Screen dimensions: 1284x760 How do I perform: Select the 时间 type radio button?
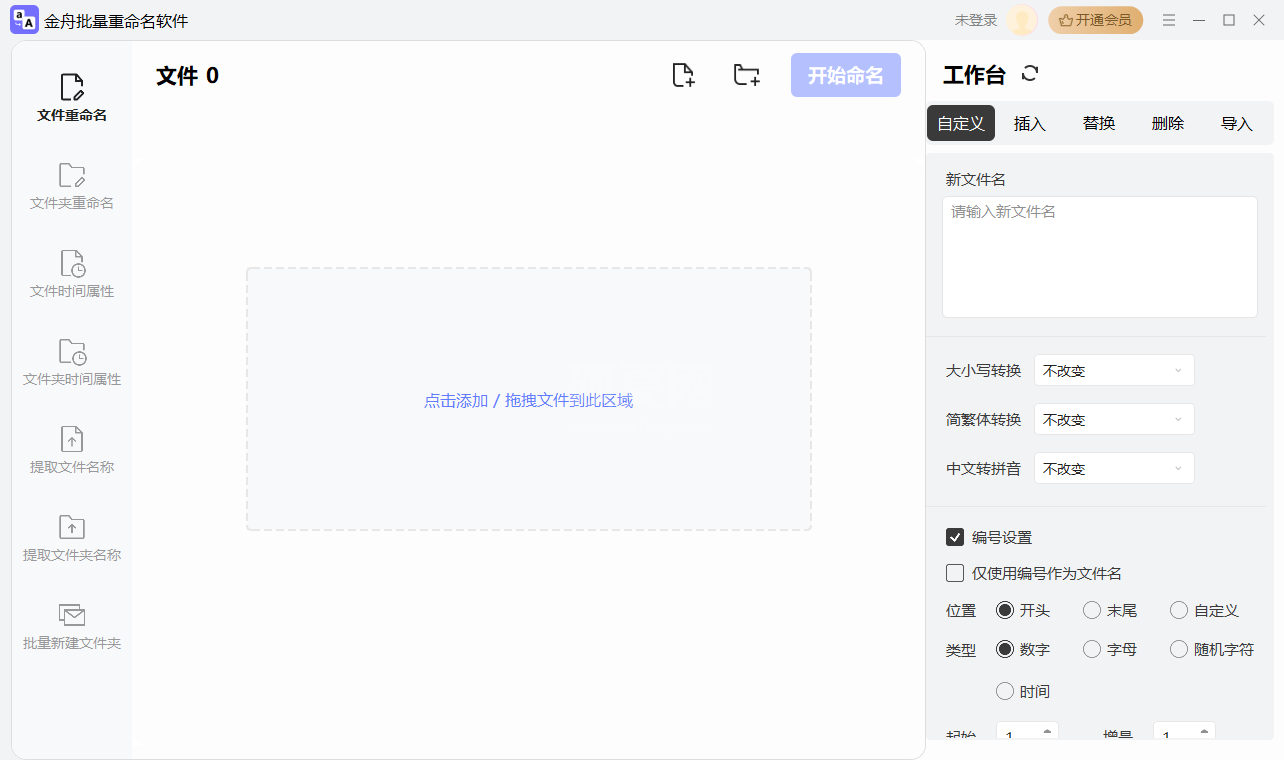1005,691
